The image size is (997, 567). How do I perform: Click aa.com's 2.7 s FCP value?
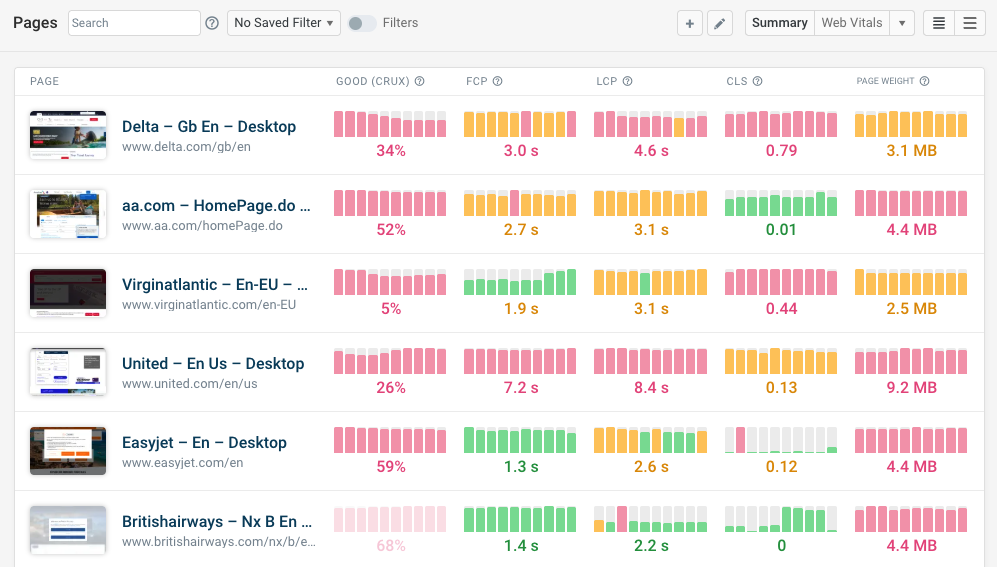coord(521,229)
